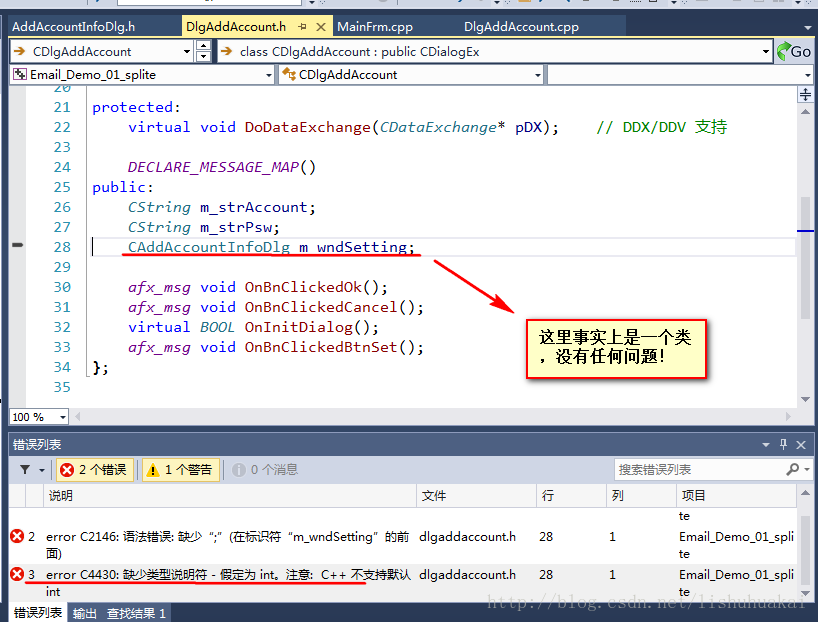Toggle the 2 errors filter

[94, 470]
